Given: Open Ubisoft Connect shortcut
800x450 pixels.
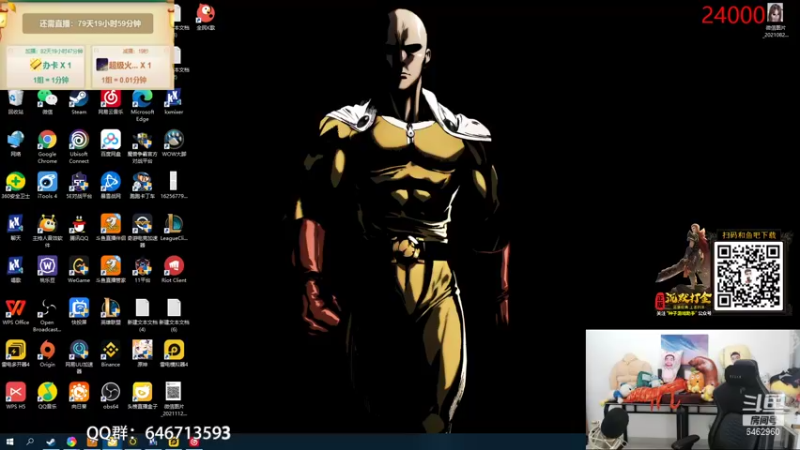Looking at the screenshot, I should pyautogui.click(x=79, y=146).
